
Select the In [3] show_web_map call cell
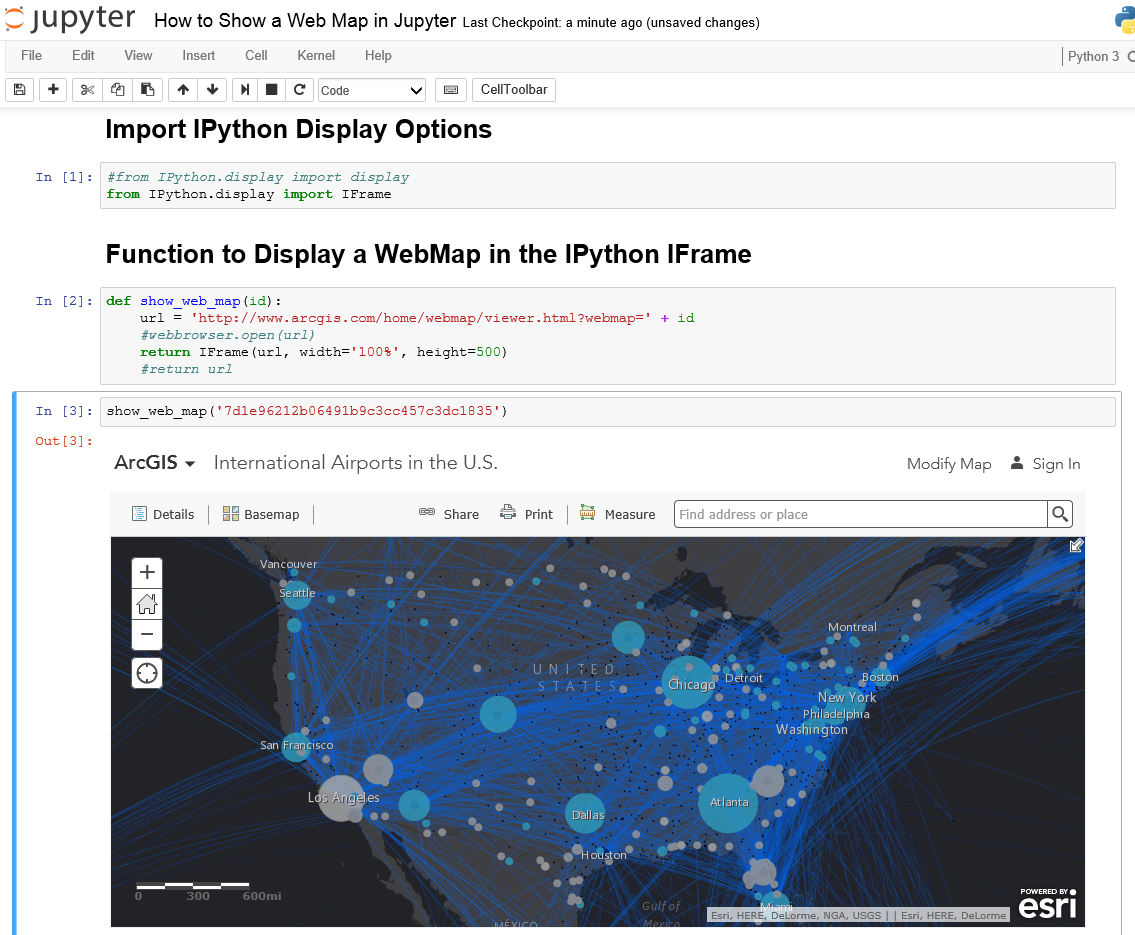607,411
